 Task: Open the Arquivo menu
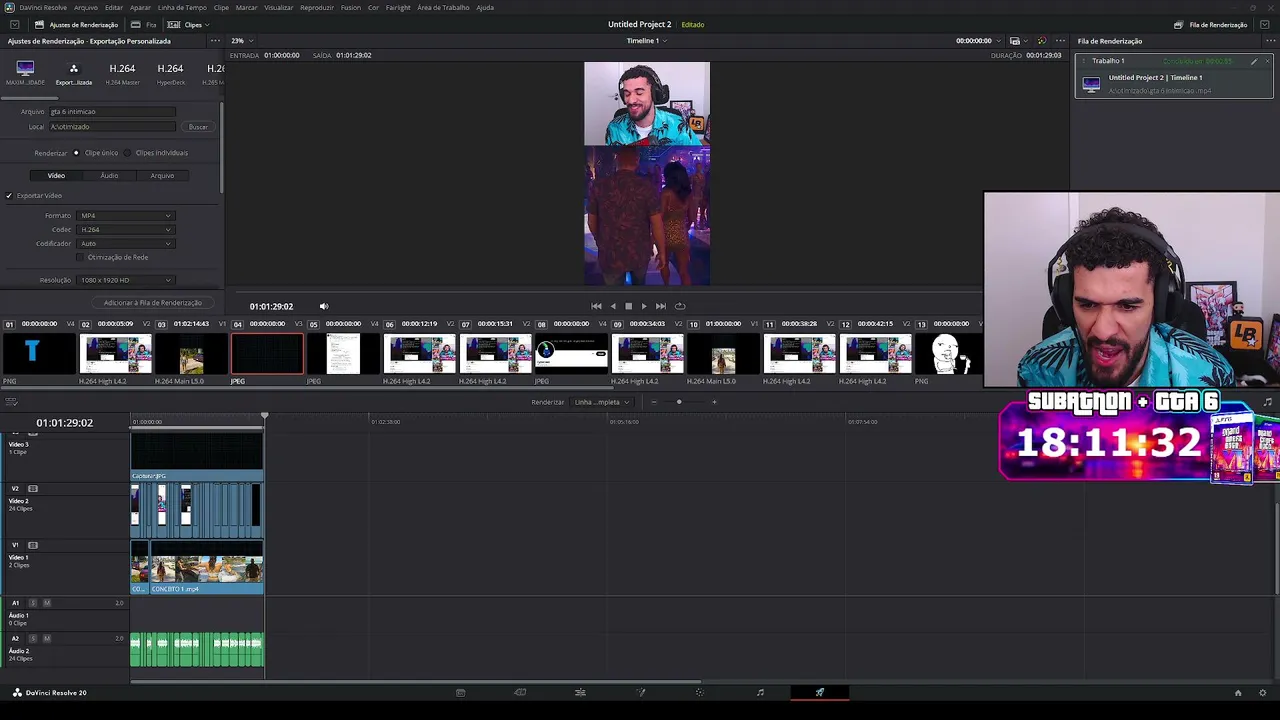coord(86,8)
